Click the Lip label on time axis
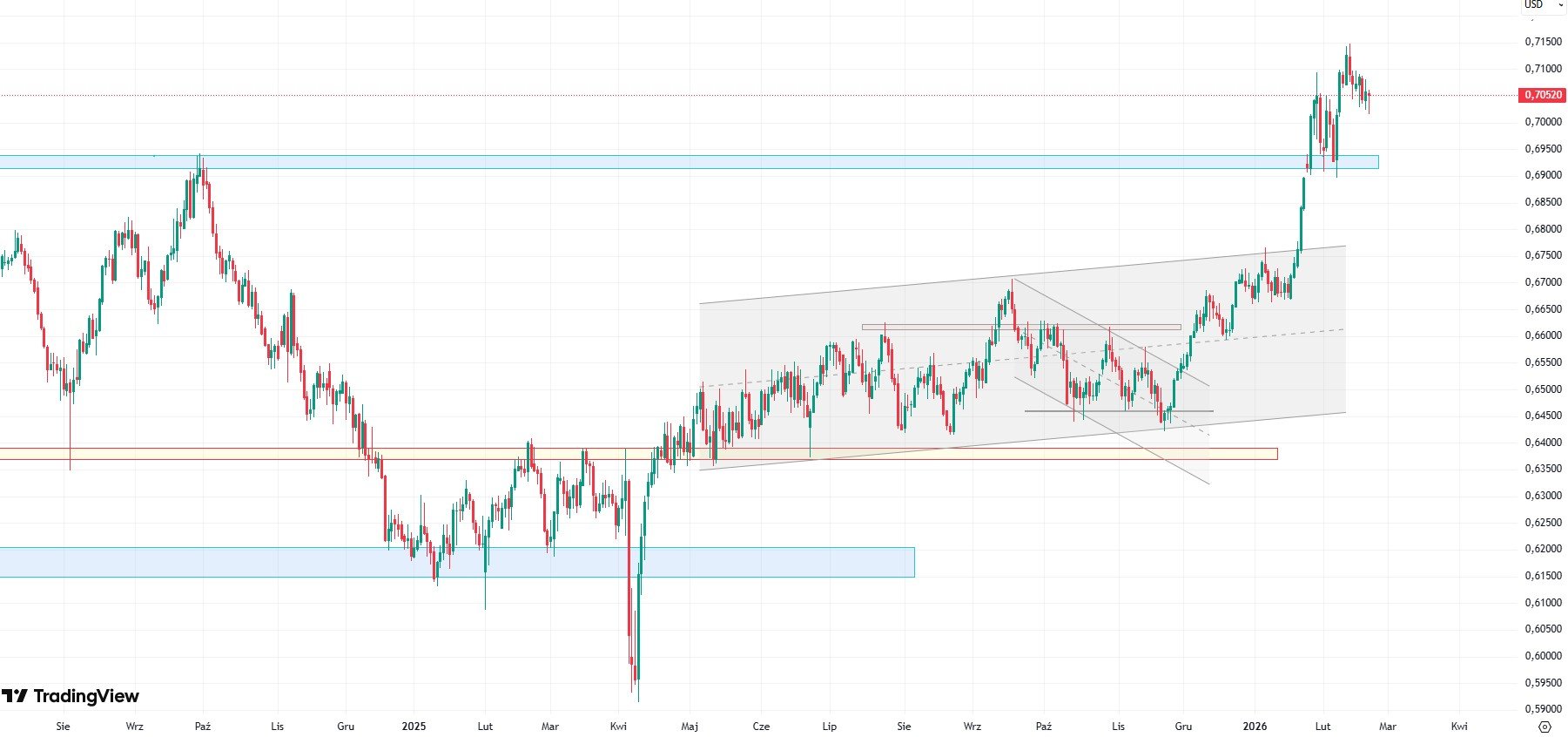The image size is (1568, 737). 829,727
